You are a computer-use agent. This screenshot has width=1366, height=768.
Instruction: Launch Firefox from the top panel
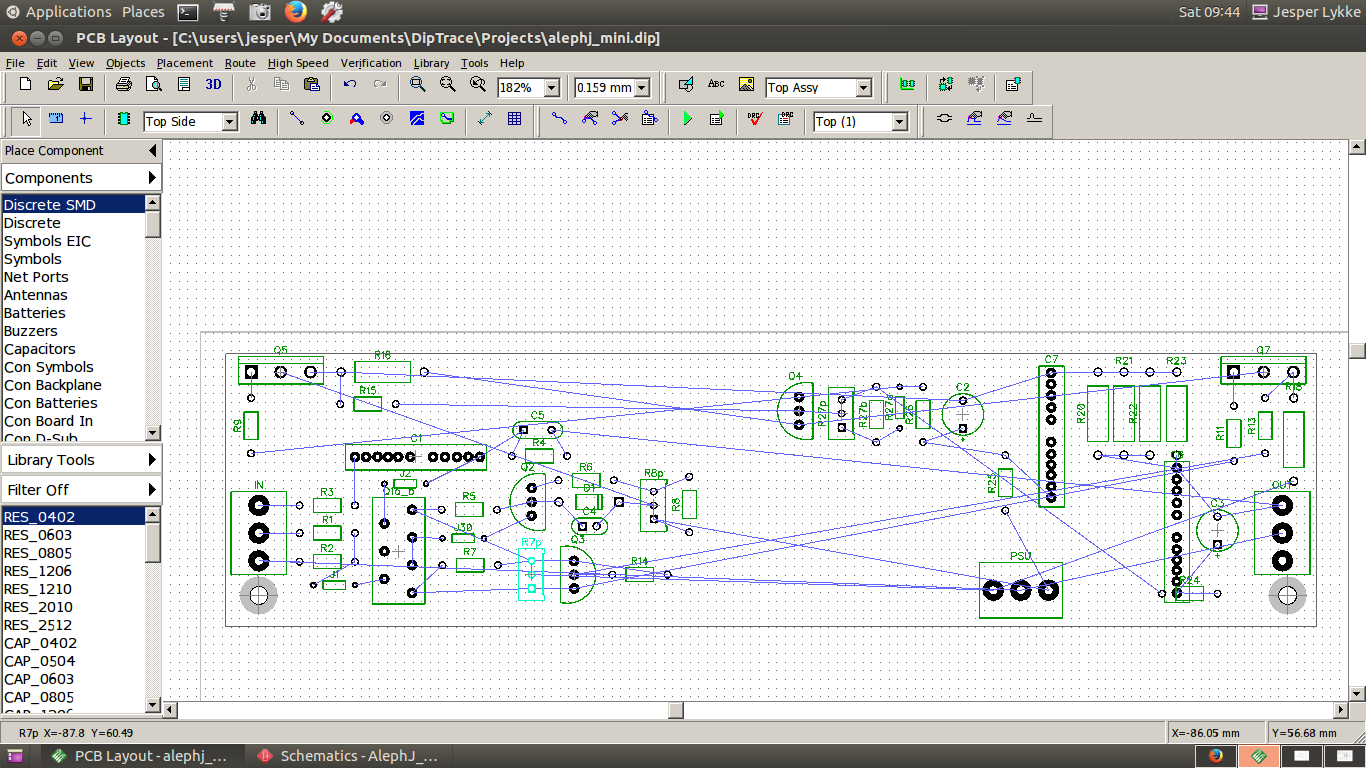pos(296,12)
